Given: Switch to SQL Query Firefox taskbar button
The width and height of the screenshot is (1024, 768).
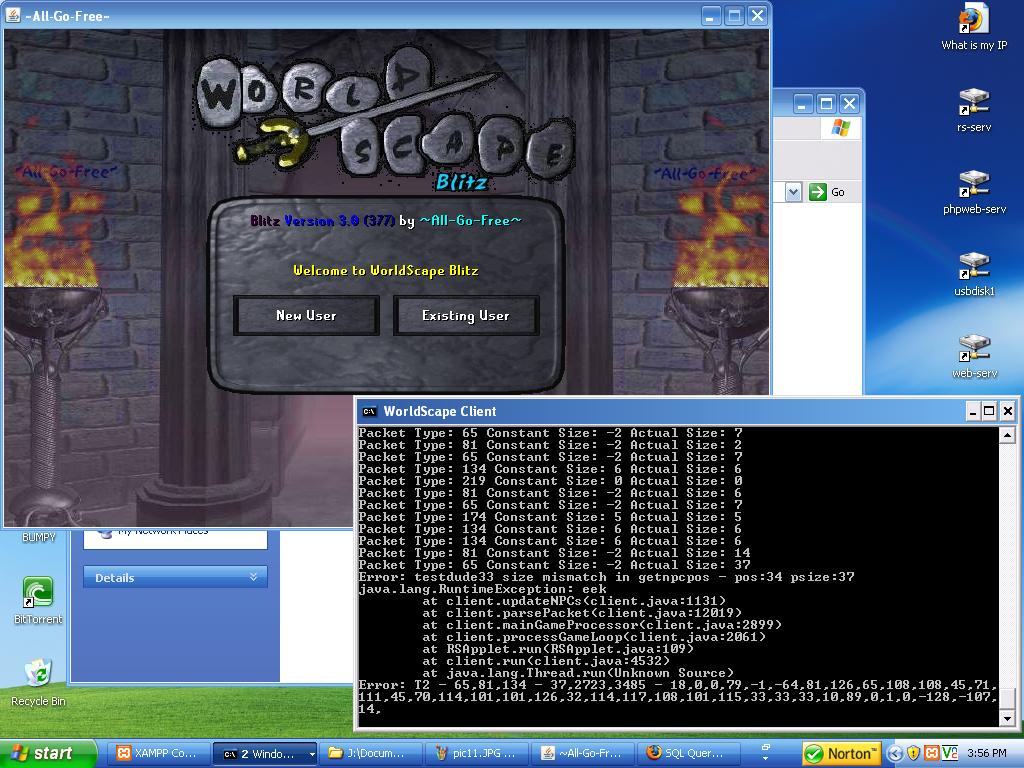Looking at the screenshot, I should point(688,753).
